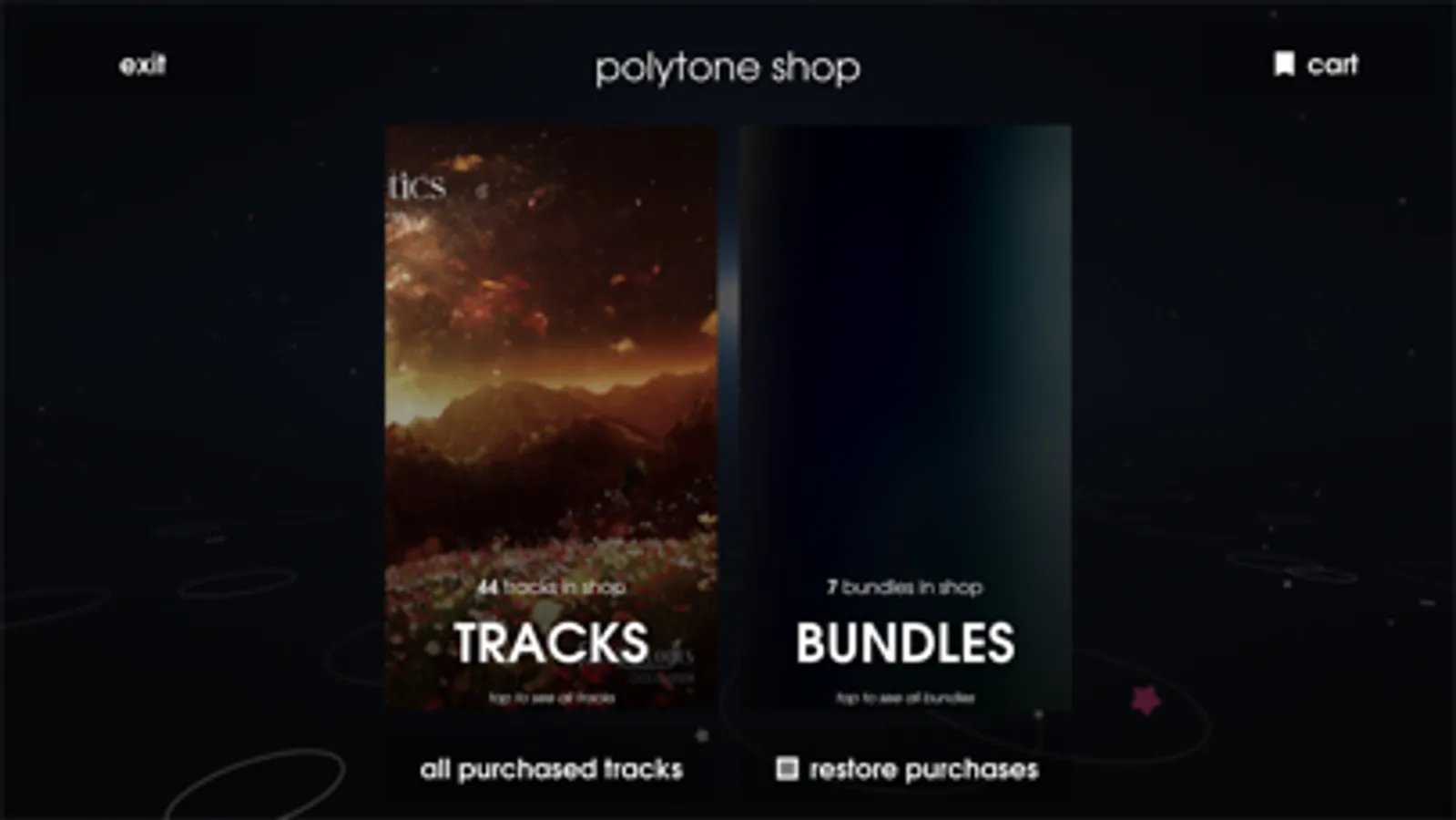The width and height of the screenshot is (1456, 820).
Task: Exit the polytone shop
Action: (x=142, y=65)
